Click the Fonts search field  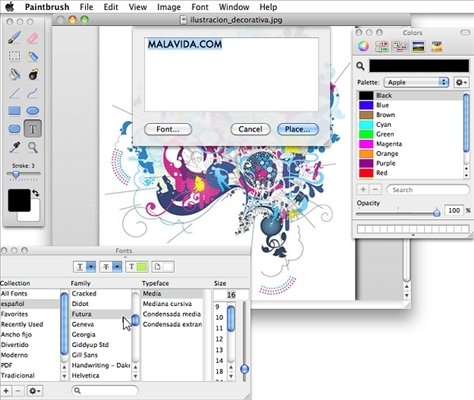(105, 390)
